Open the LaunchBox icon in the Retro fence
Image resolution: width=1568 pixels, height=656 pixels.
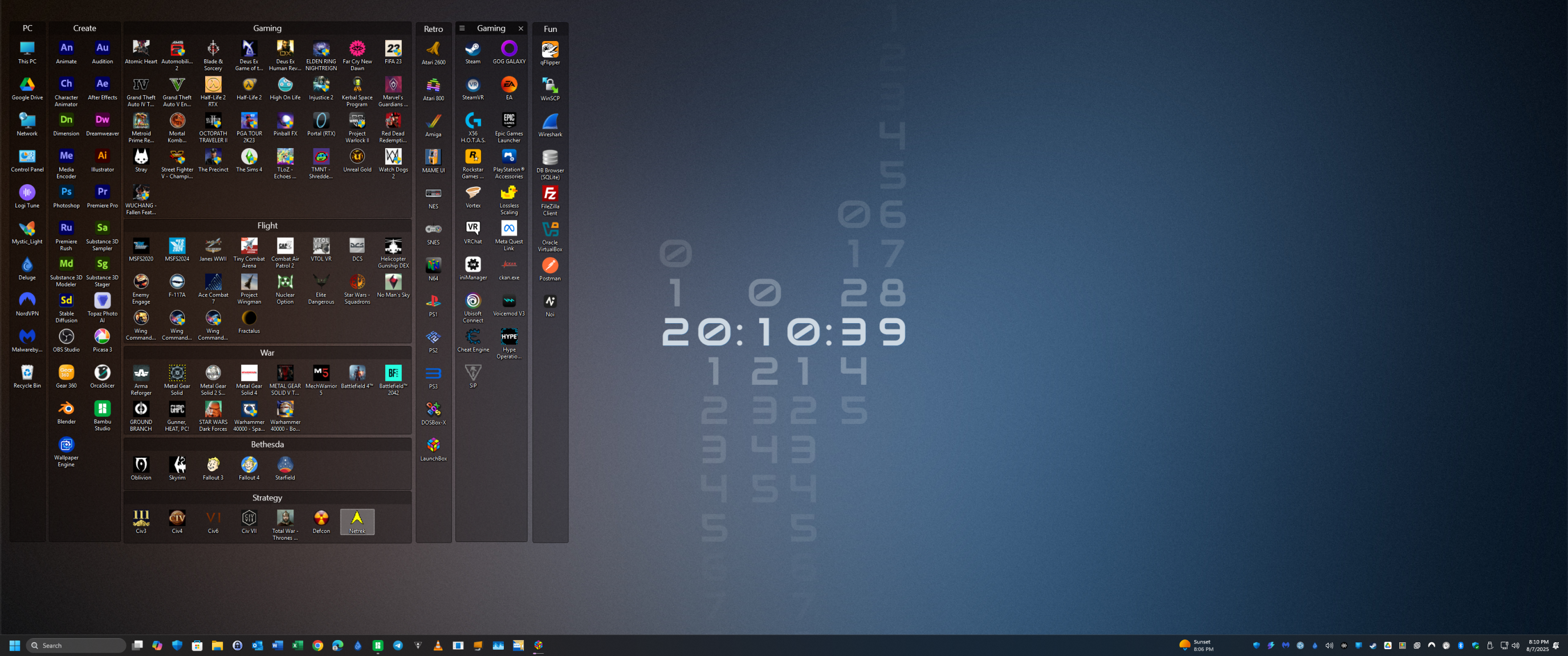click(x=433, y=449)
